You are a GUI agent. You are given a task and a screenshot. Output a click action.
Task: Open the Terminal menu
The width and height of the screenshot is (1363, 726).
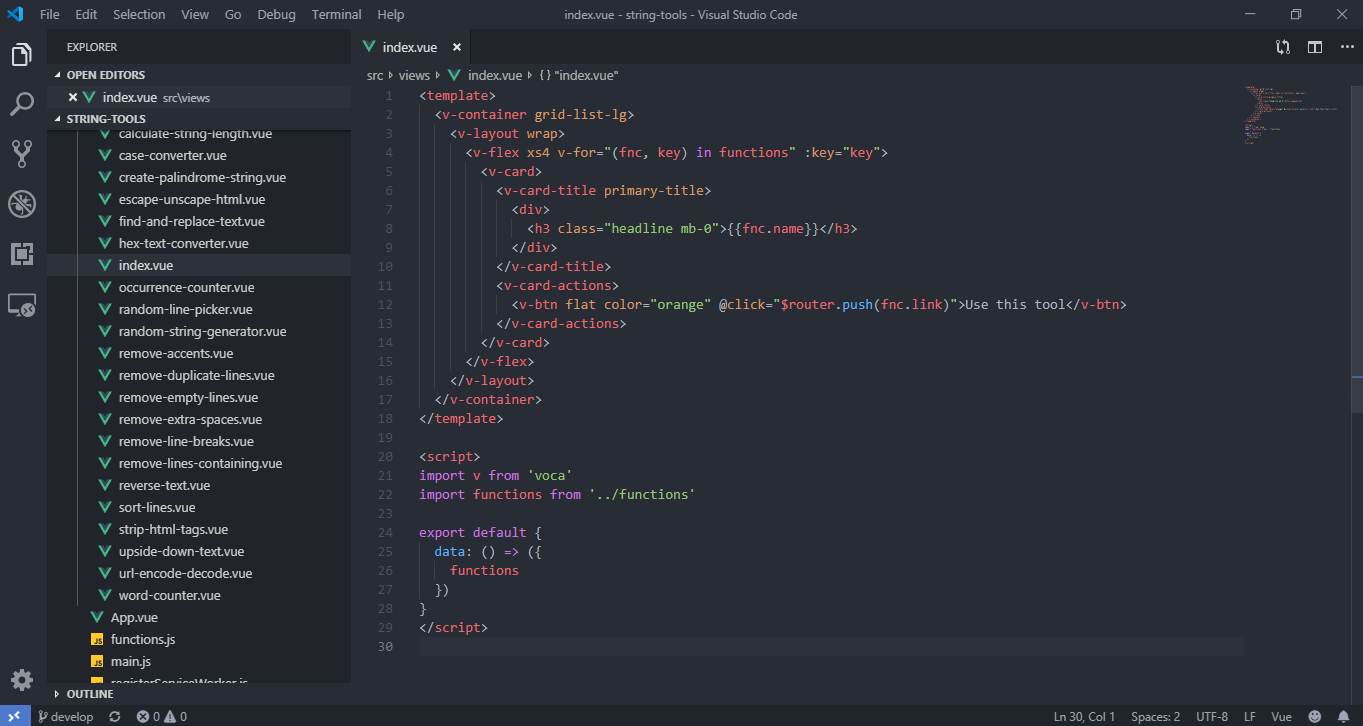[337, 14]
